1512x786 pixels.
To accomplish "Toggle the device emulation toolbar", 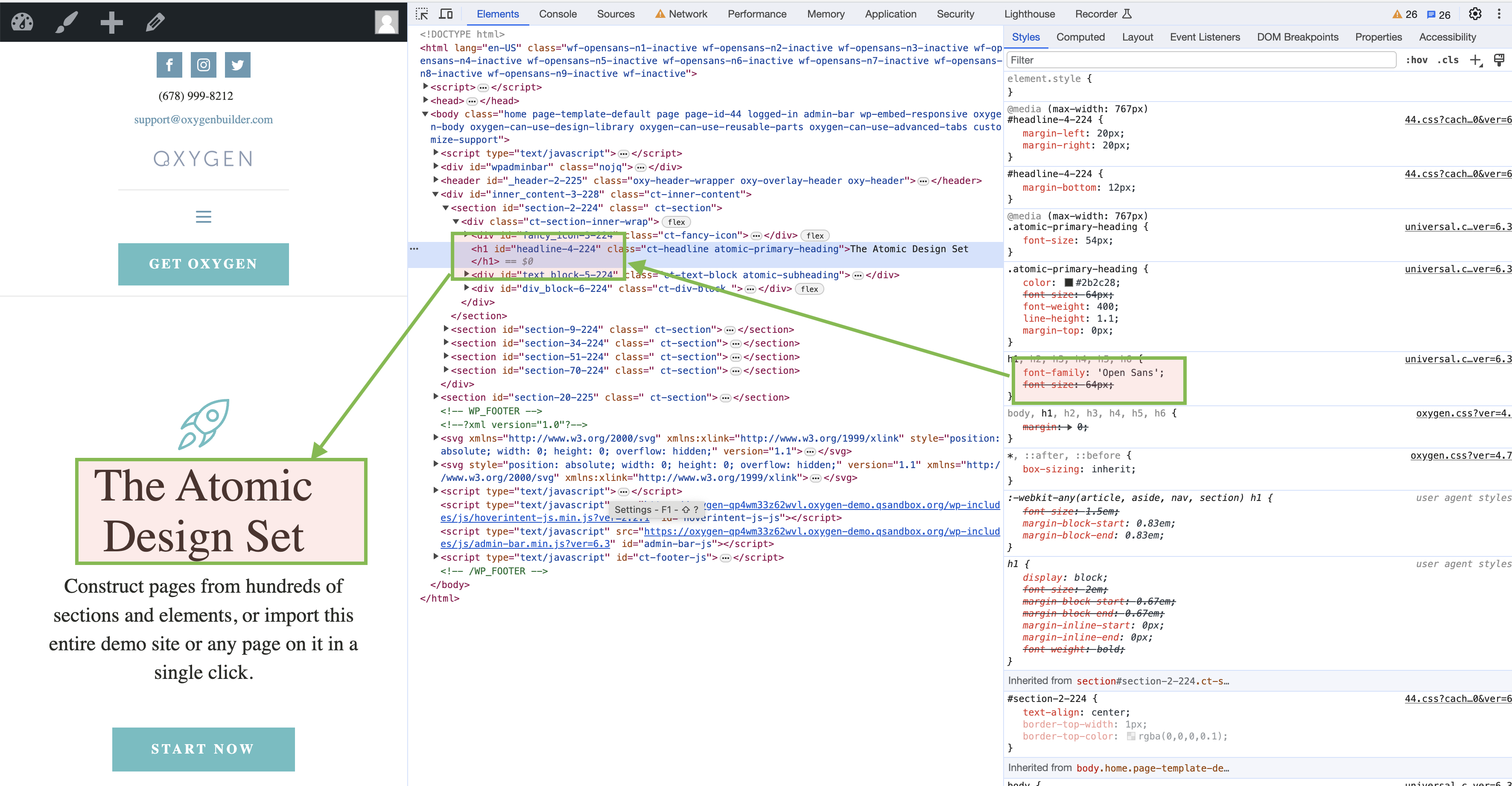I will [446, 13].
